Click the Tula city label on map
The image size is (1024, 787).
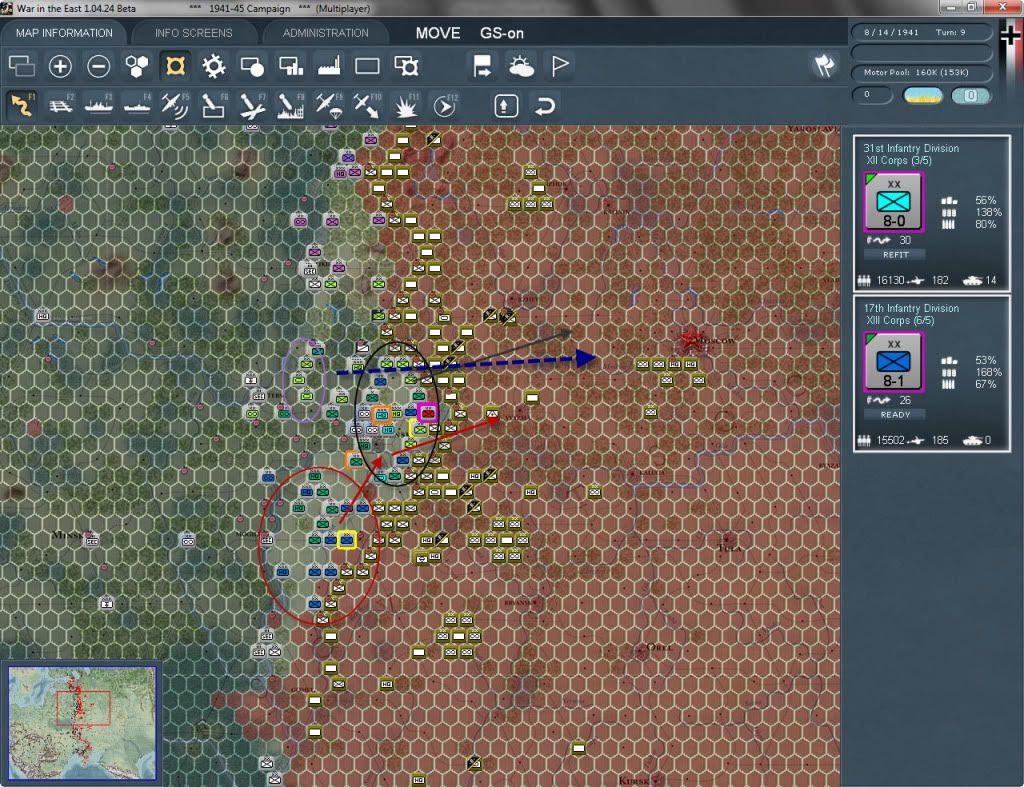(729, 548)
